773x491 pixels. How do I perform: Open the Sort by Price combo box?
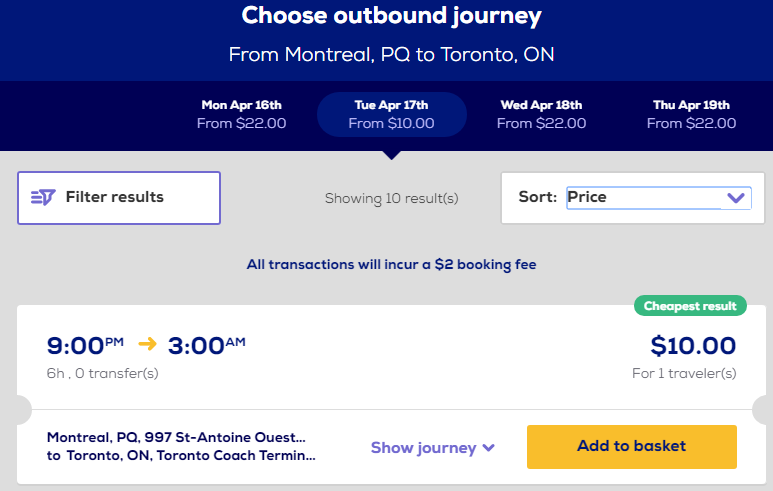659,198
